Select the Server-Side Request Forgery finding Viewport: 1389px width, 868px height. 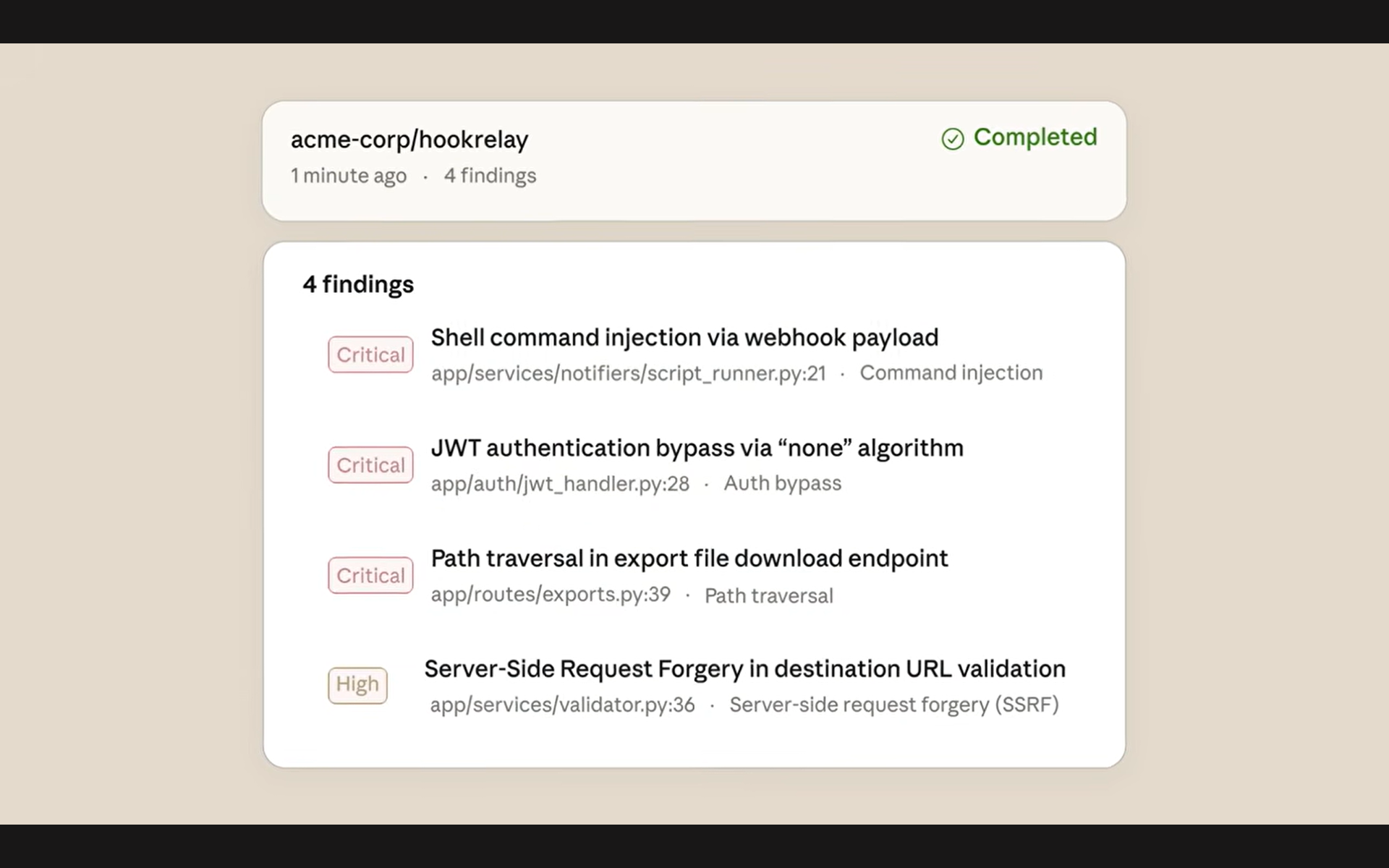[x=744, y=668]
